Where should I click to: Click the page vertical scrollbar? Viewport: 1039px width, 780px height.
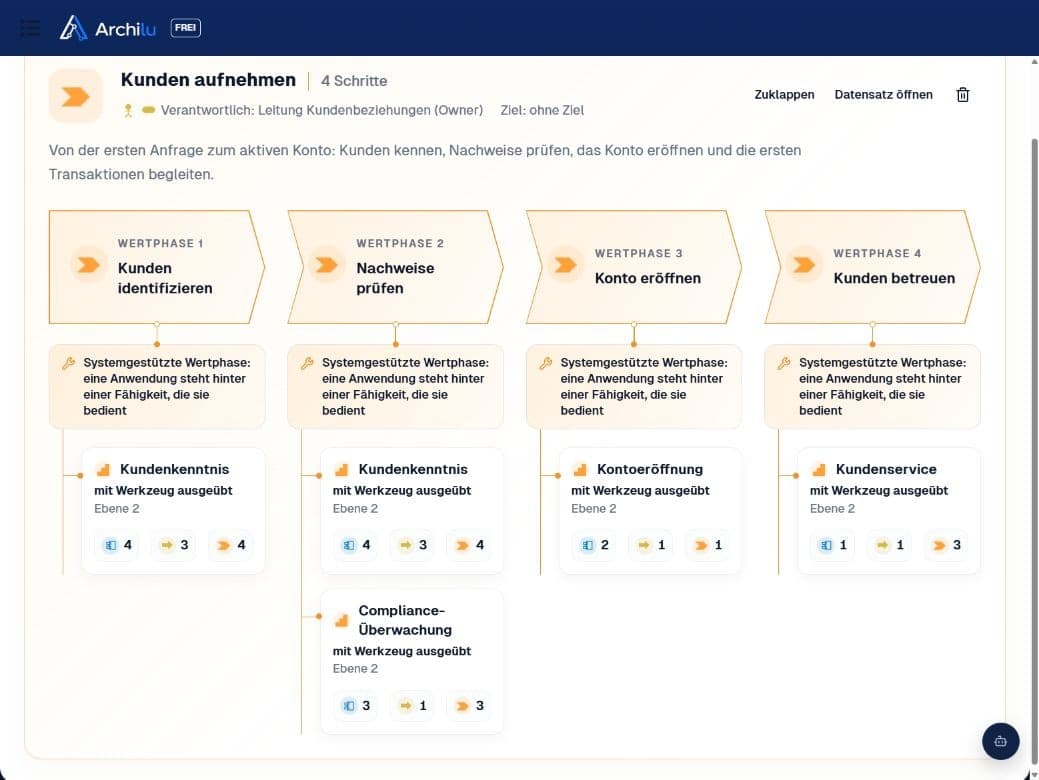[x=1034, y=451]
